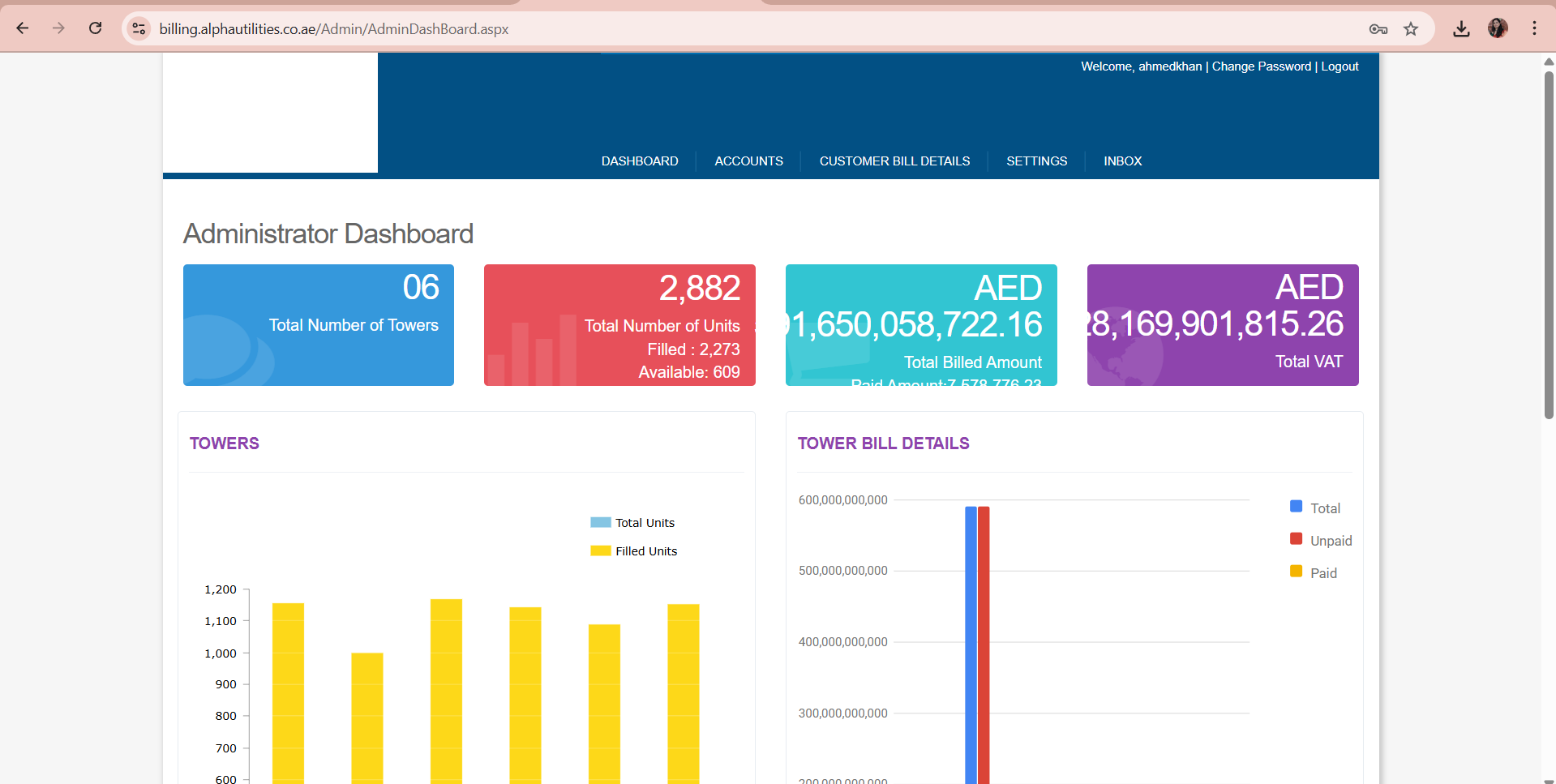The image size is (1556, 784).
Task: Click the Total Number of Towers card
Action: pos(319,325)
